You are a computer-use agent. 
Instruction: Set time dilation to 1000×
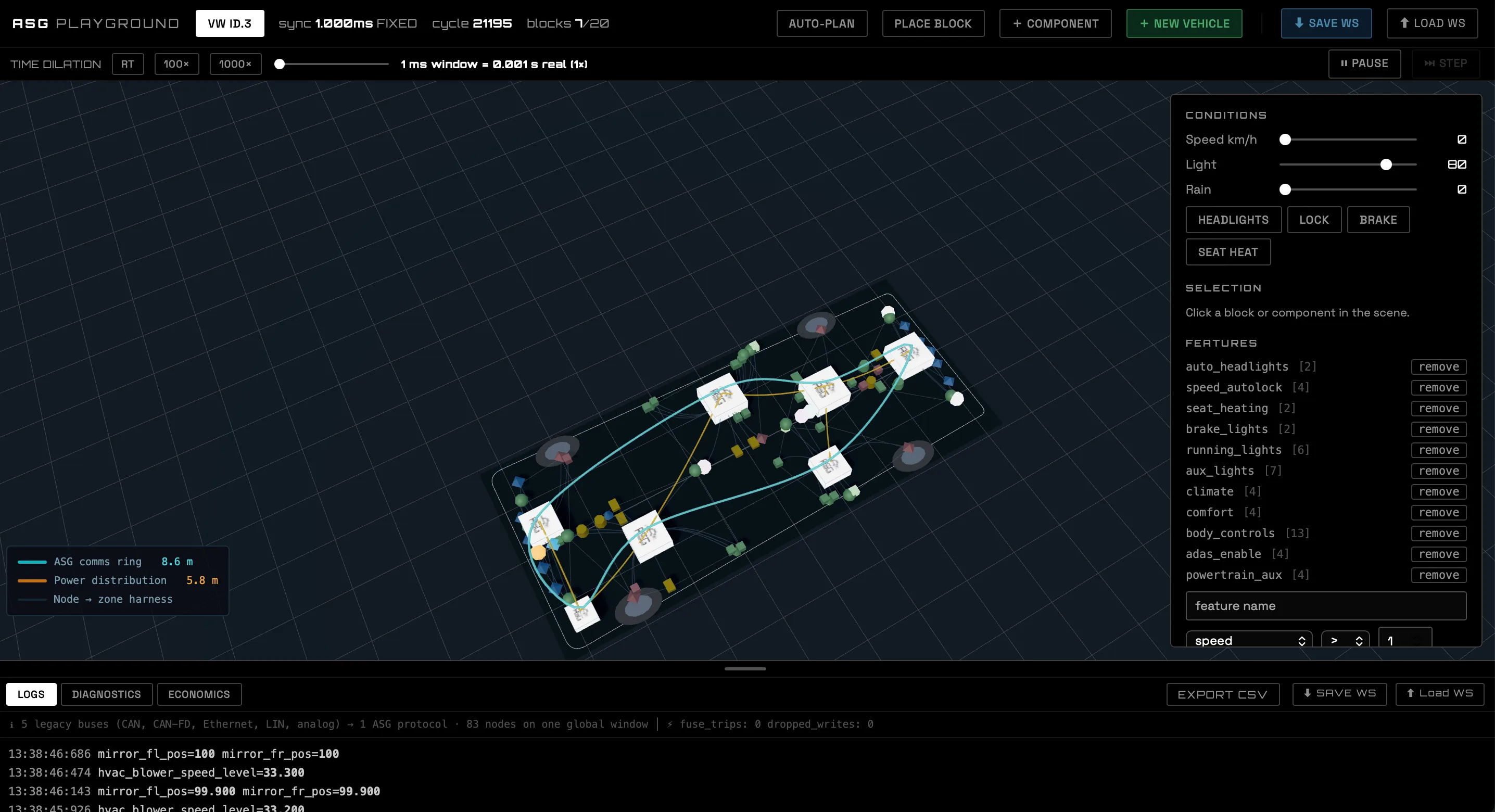point(236,64)
